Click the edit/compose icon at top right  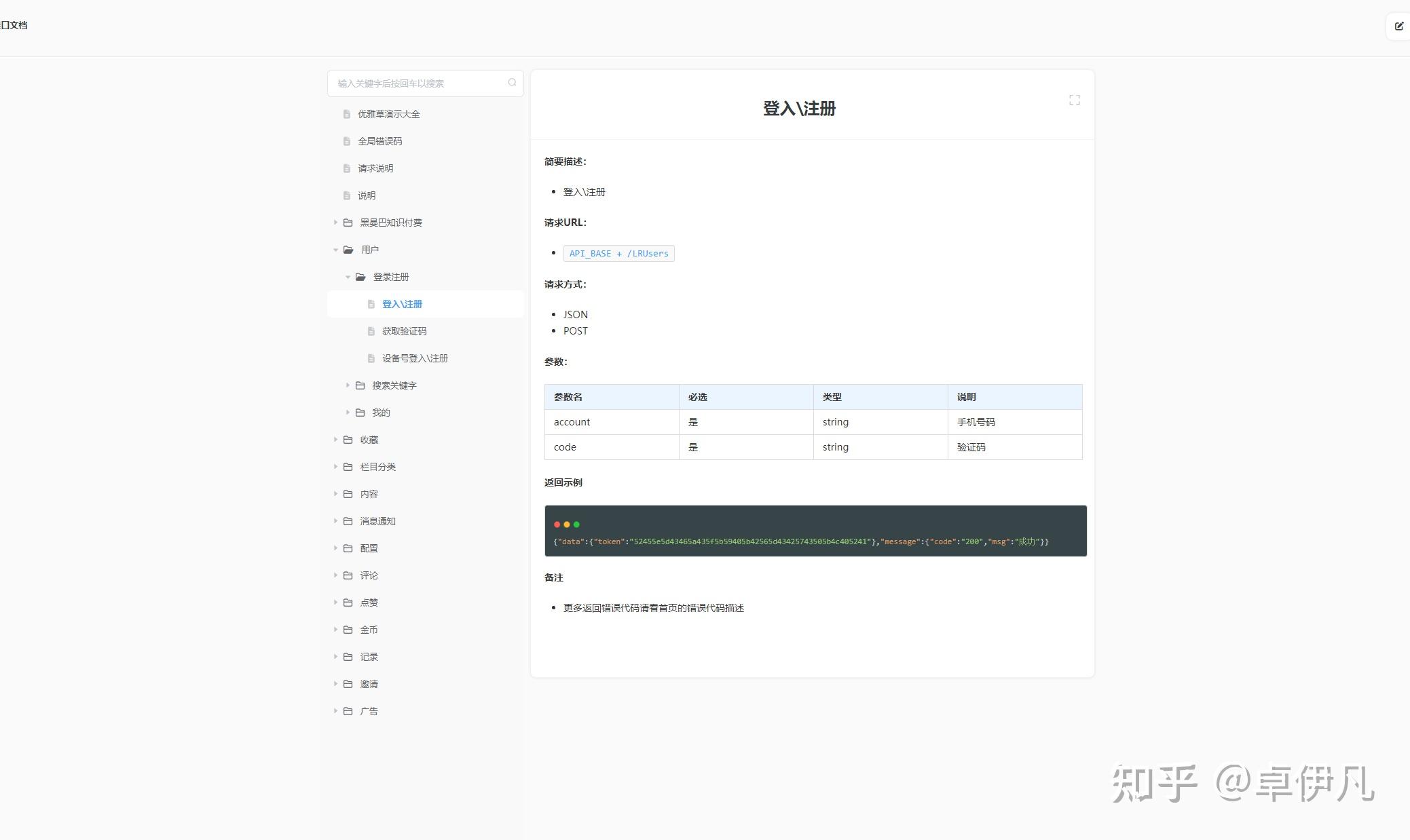click(1398, 26)
